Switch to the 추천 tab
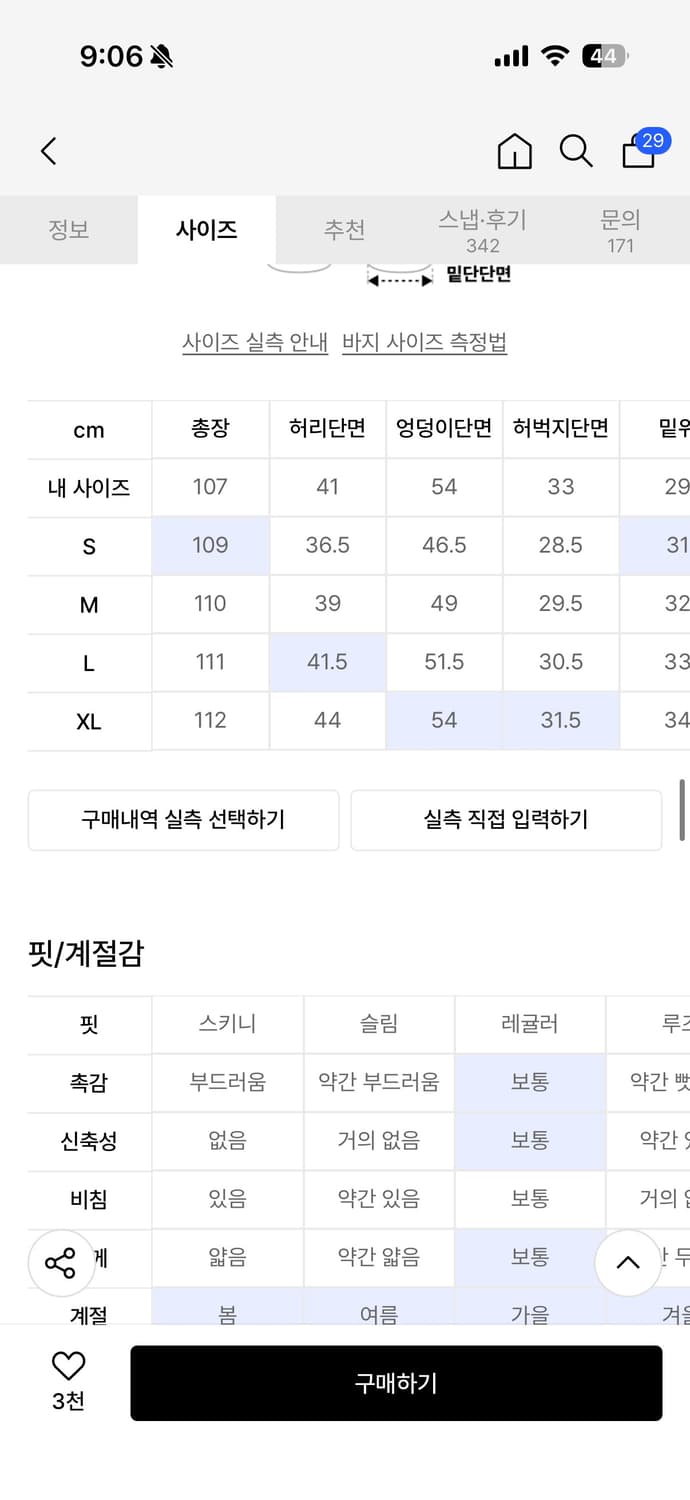The height and width of the screenshot is (1500, 690). point(344,230)
